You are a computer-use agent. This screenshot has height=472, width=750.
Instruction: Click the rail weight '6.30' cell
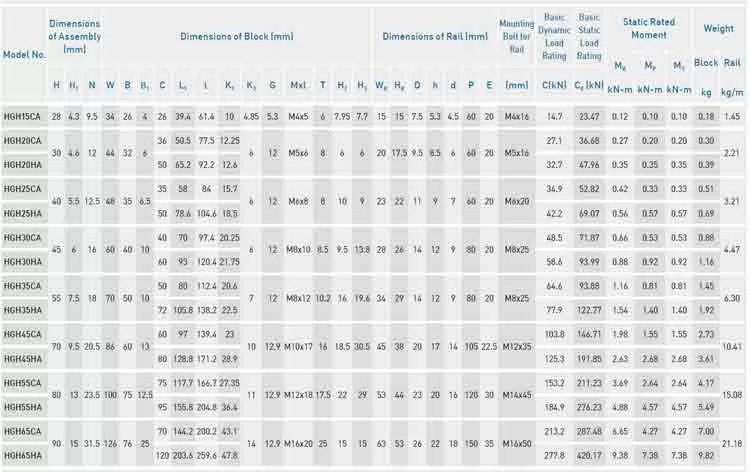(x=732, y=298)
